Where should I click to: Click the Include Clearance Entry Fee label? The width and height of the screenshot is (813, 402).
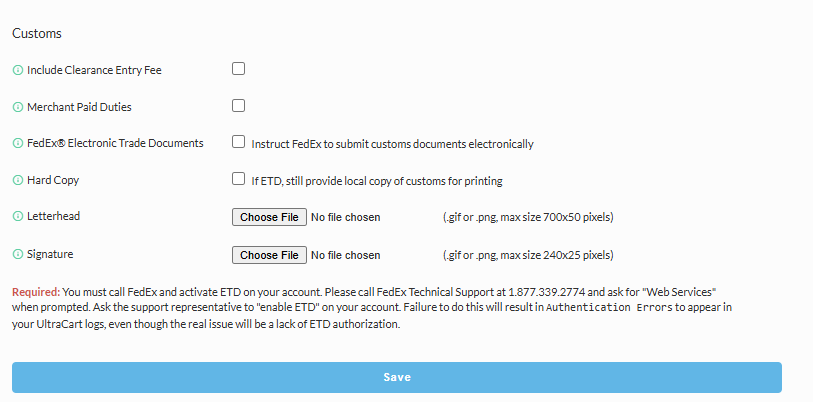(94, 70)
